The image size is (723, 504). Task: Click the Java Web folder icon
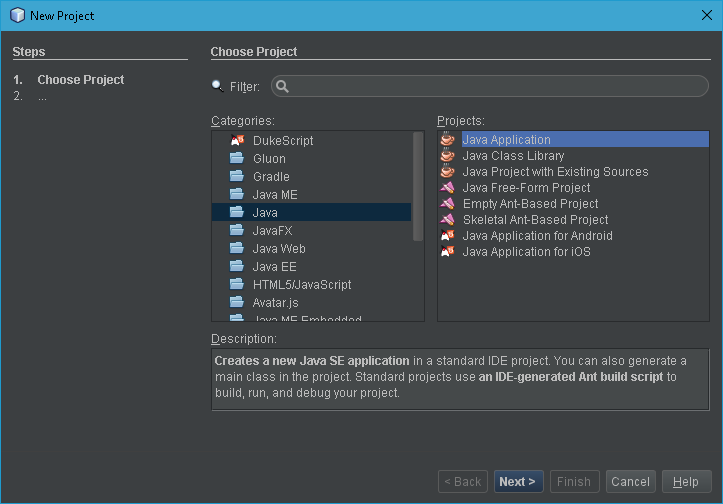click(x=237, y=248)
